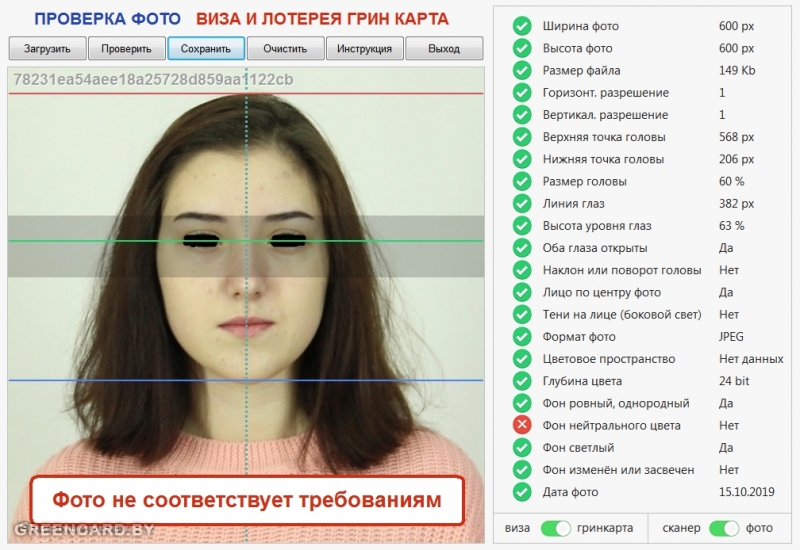Viewport: 800px width, 550px height.
Task: Click the filename text 78231ea54aee18a25728d859aa1122cb
Action: click(x=153, y=80)
